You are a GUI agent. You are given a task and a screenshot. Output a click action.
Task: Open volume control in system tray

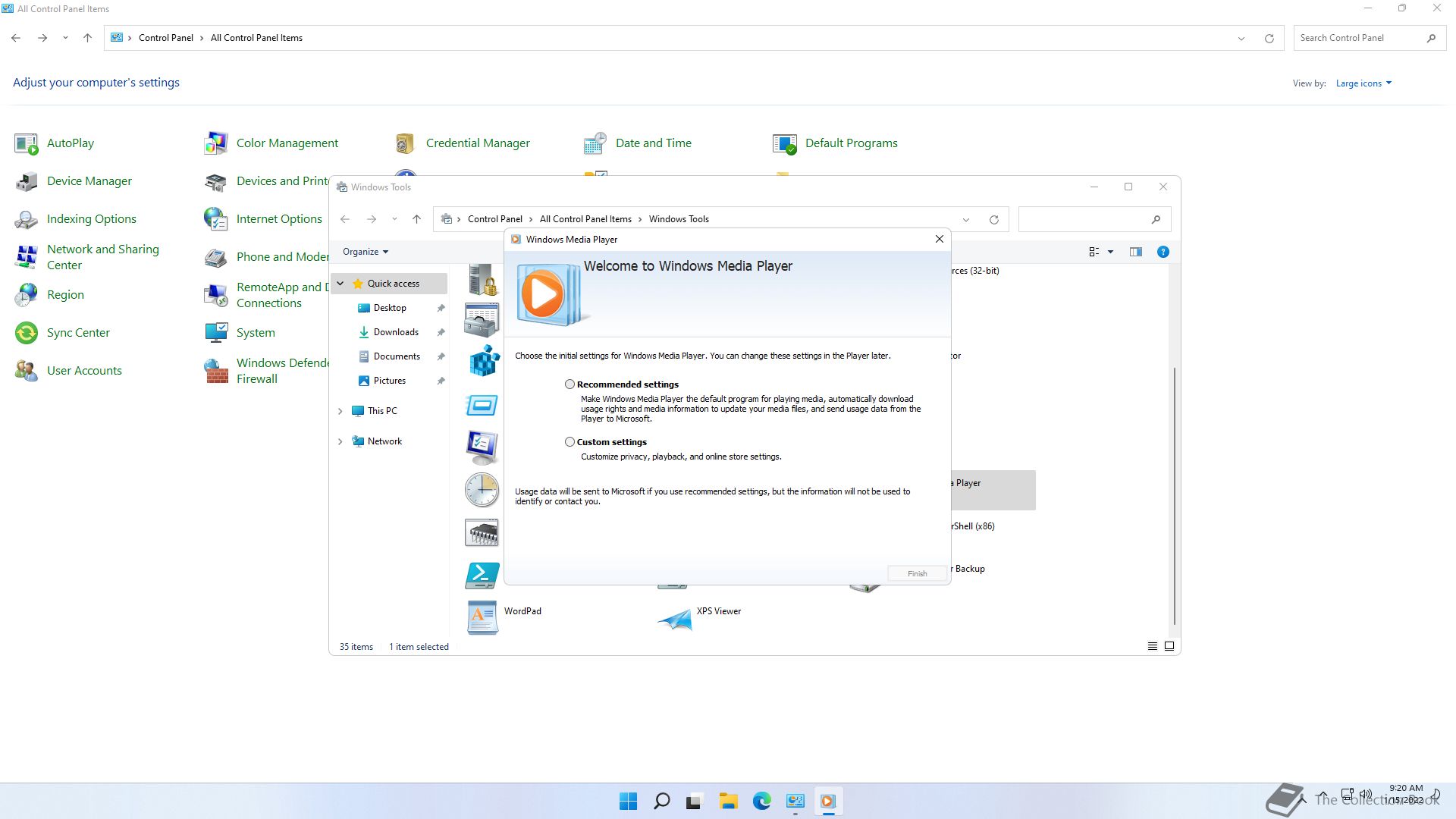tap(1365, 794)
